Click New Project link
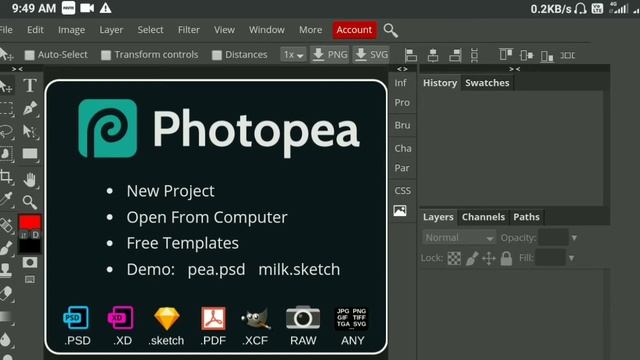640x360 pixels. click(x=170, y=191)
